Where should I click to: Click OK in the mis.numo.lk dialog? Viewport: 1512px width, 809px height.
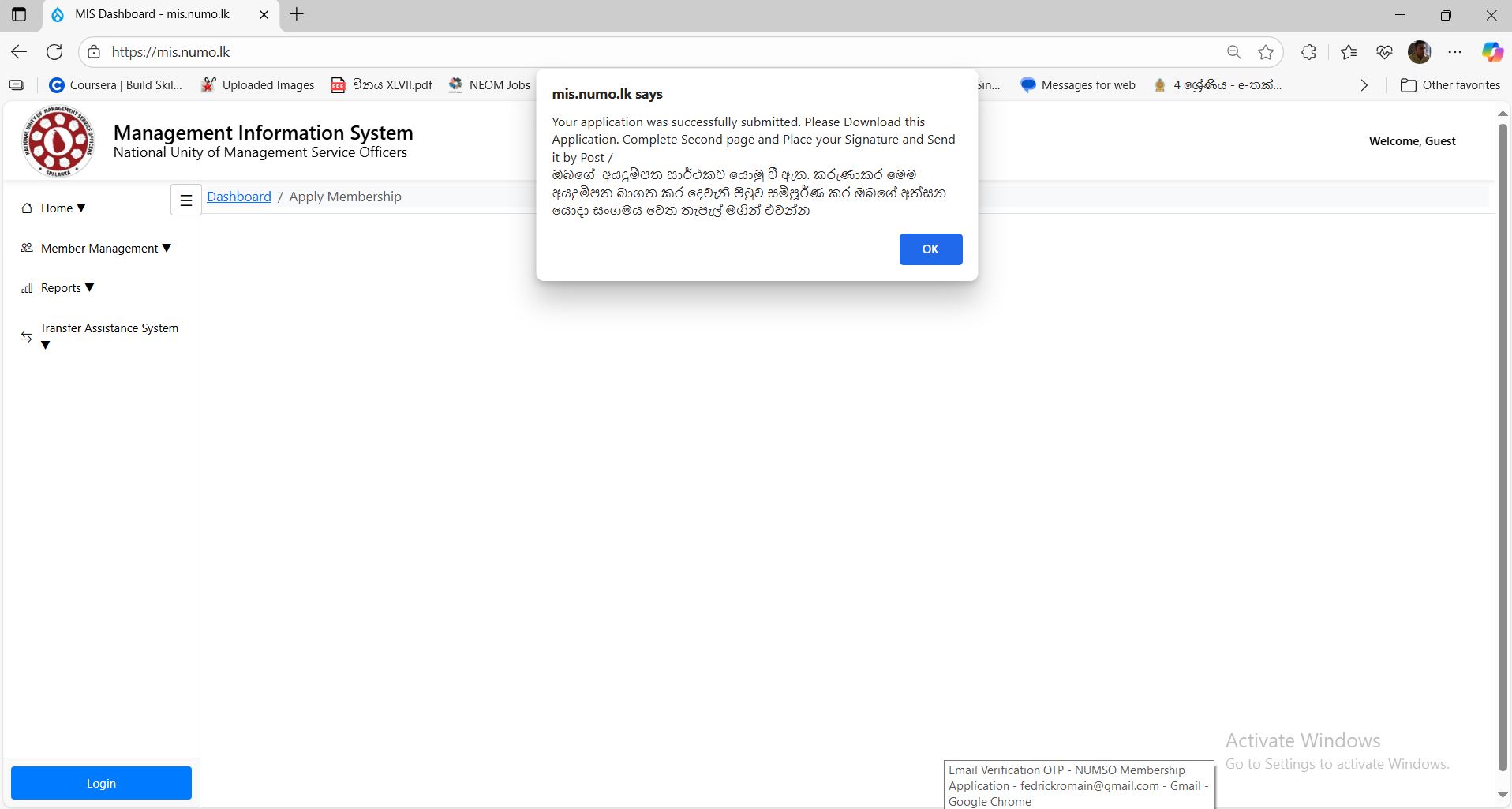point(930,249)
